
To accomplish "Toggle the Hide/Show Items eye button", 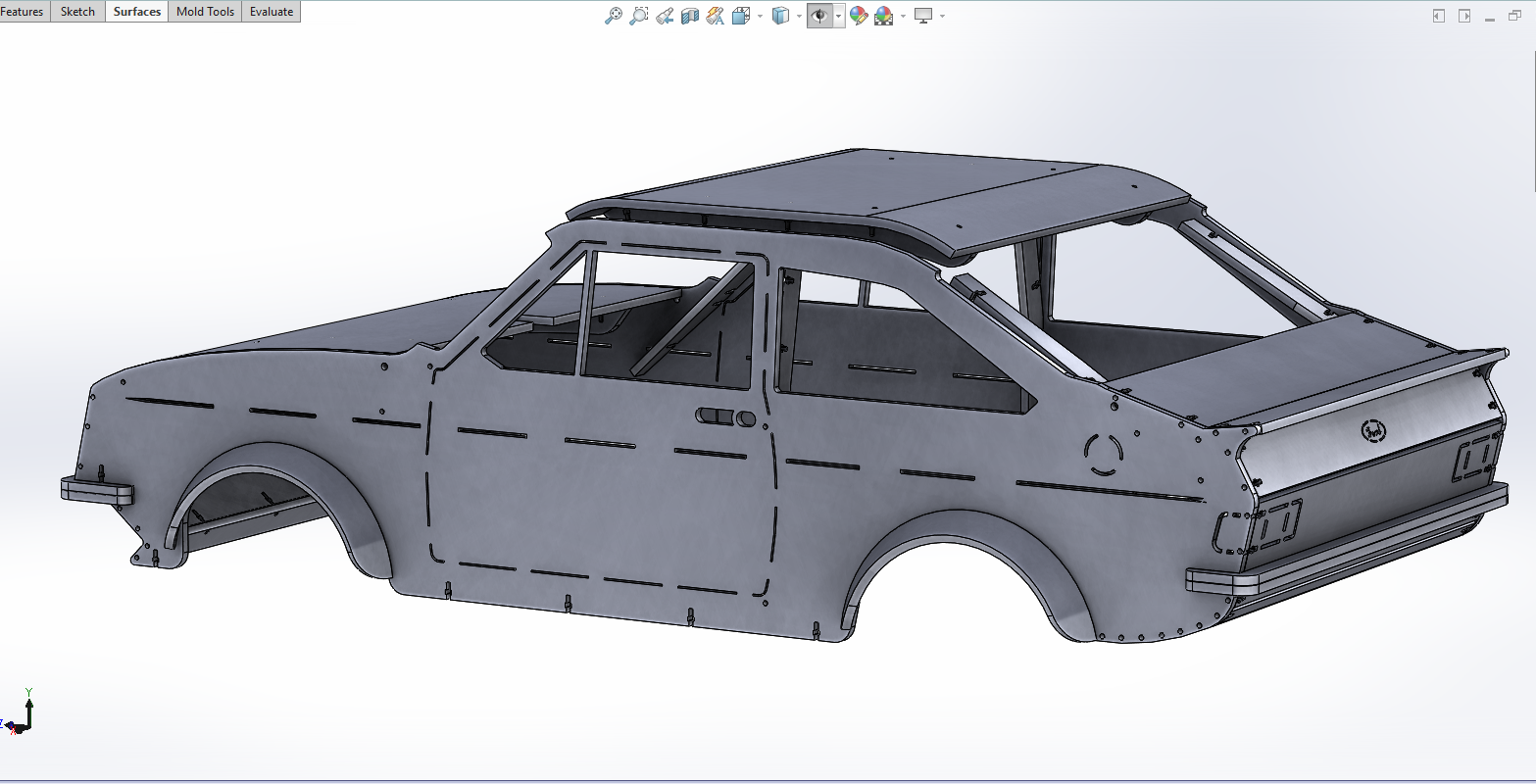I will [x=819, y=16].
